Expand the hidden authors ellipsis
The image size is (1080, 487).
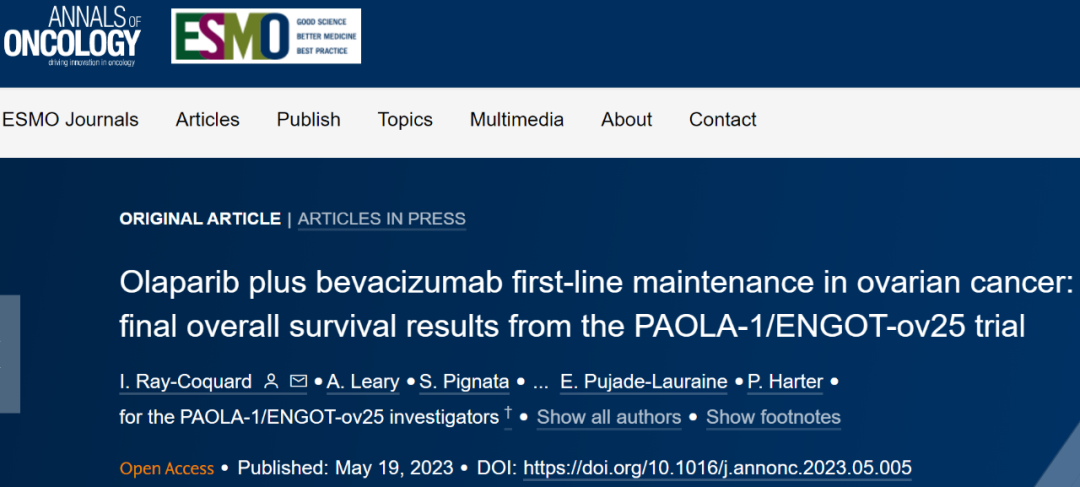(541, 382)
